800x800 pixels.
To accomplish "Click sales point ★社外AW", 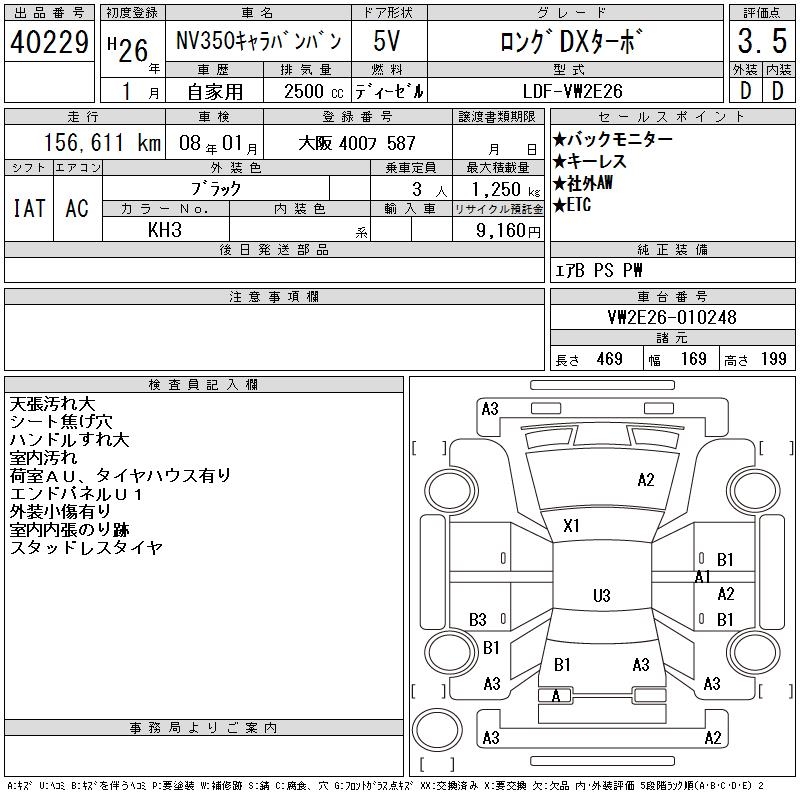I will pos(583,183).
